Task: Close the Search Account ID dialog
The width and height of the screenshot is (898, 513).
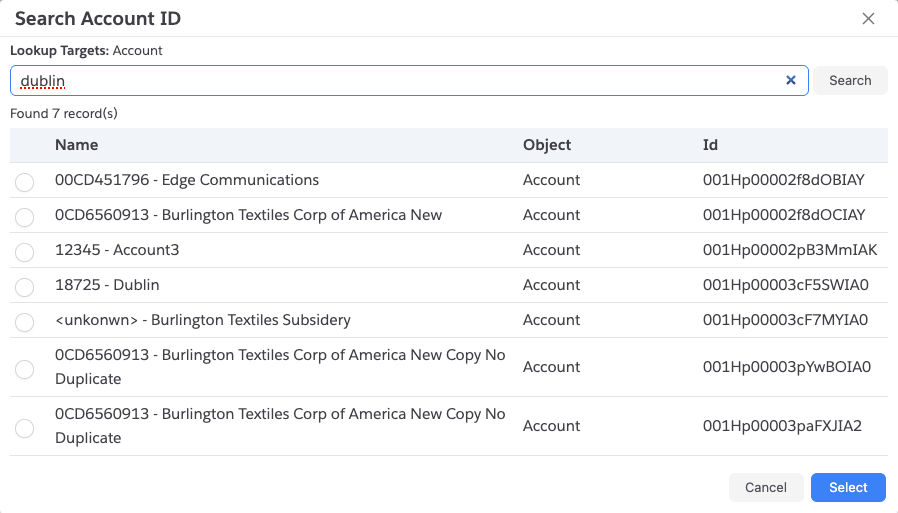Action: coord(868,19)
